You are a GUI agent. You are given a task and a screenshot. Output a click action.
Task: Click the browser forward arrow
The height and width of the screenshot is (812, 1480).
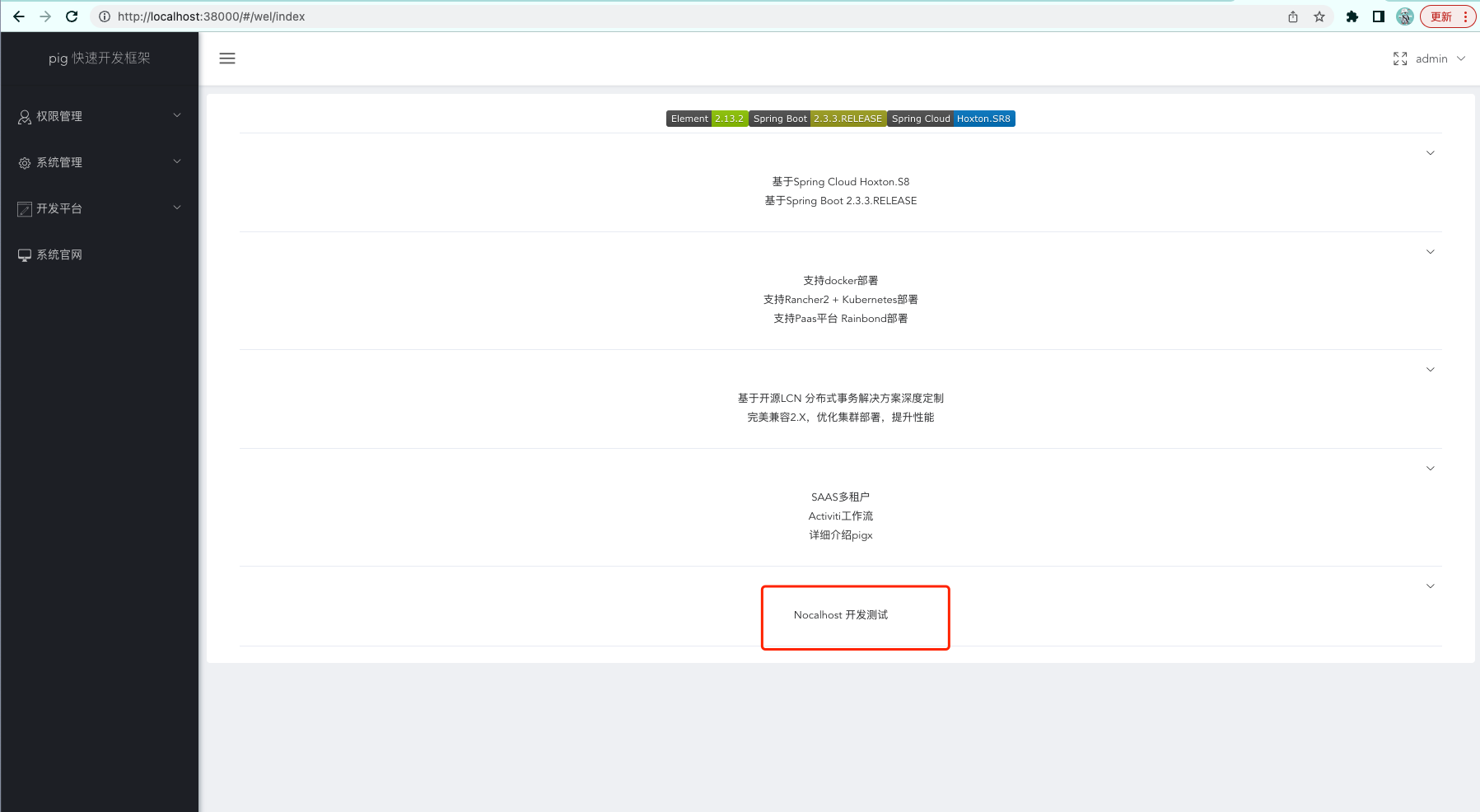pyautogui.click(x=45, y=16)
